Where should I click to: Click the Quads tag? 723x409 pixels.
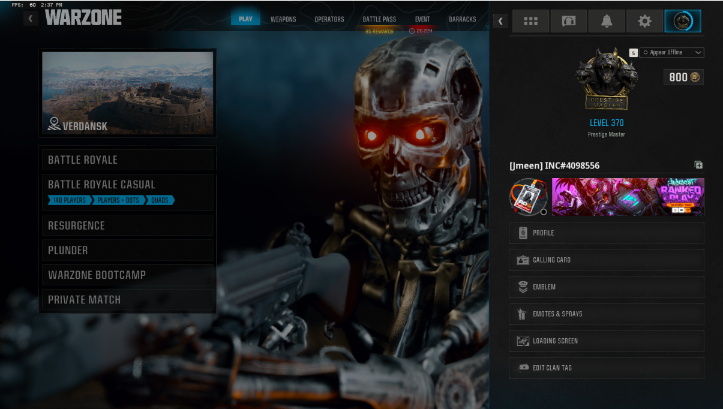click(160, 200)
